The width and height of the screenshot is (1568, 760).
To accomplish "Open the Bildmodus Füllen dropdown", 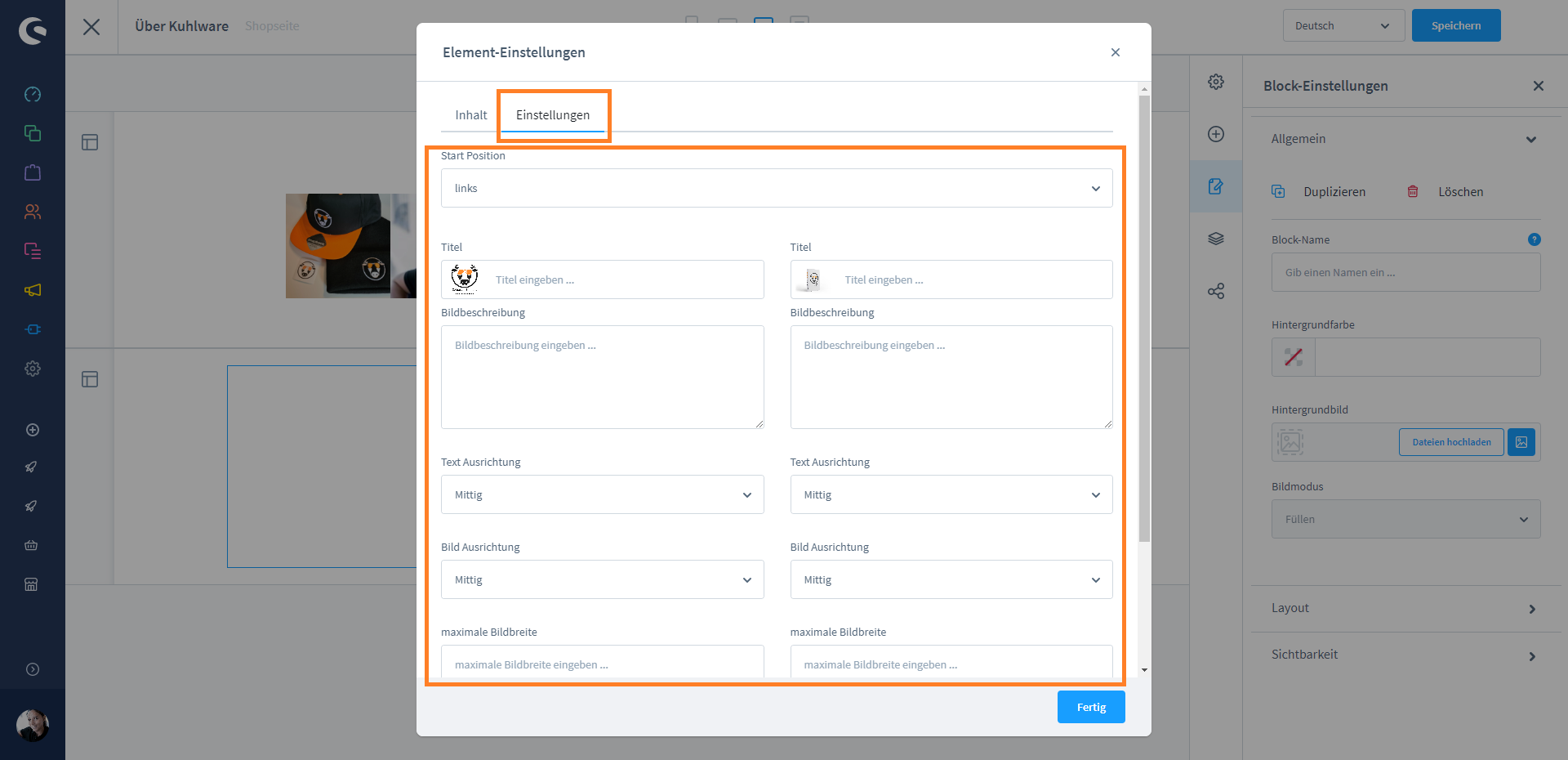I will [x=1405, y=519].
